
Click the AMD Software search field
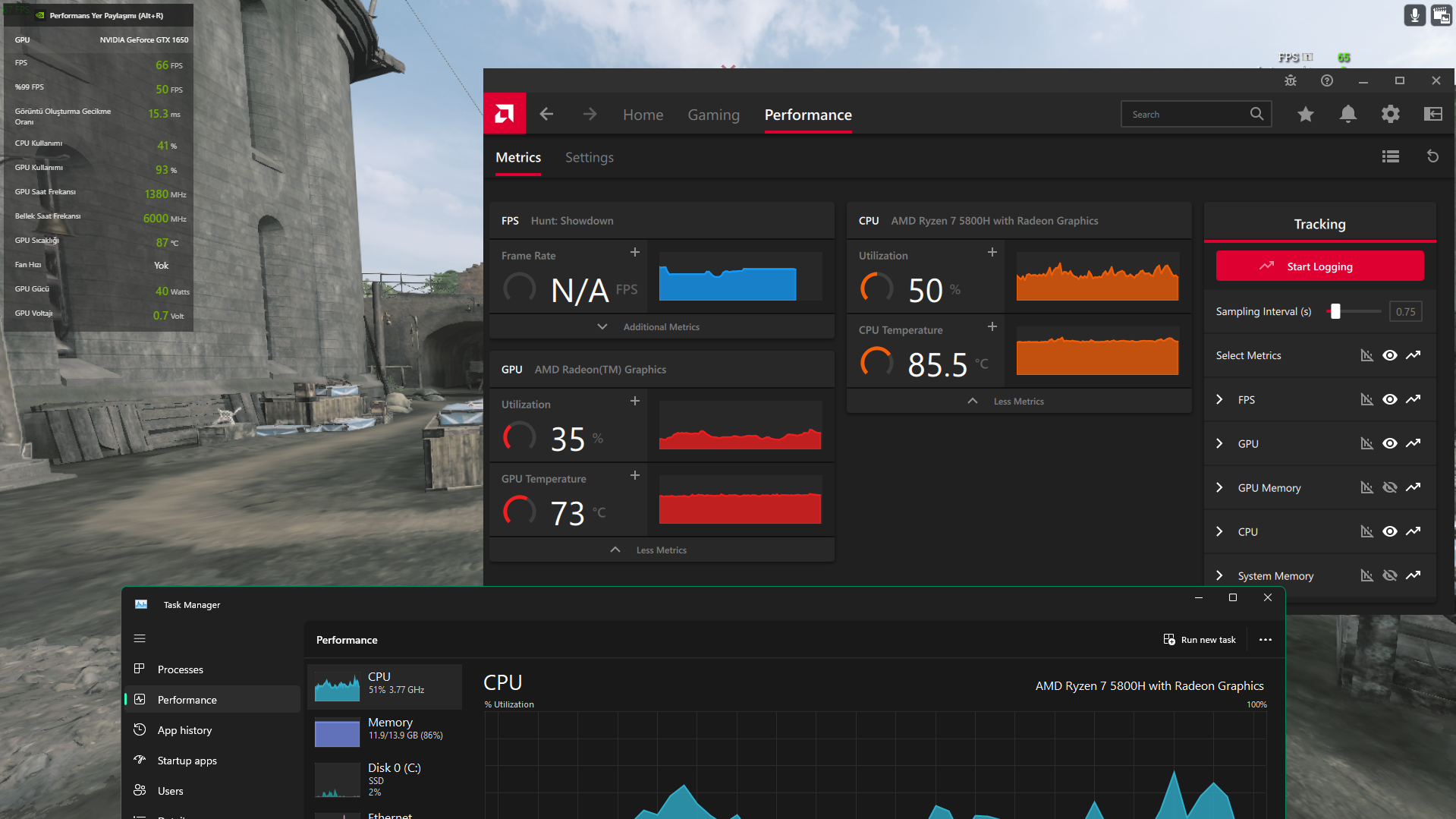click(x=1196, y=114)
